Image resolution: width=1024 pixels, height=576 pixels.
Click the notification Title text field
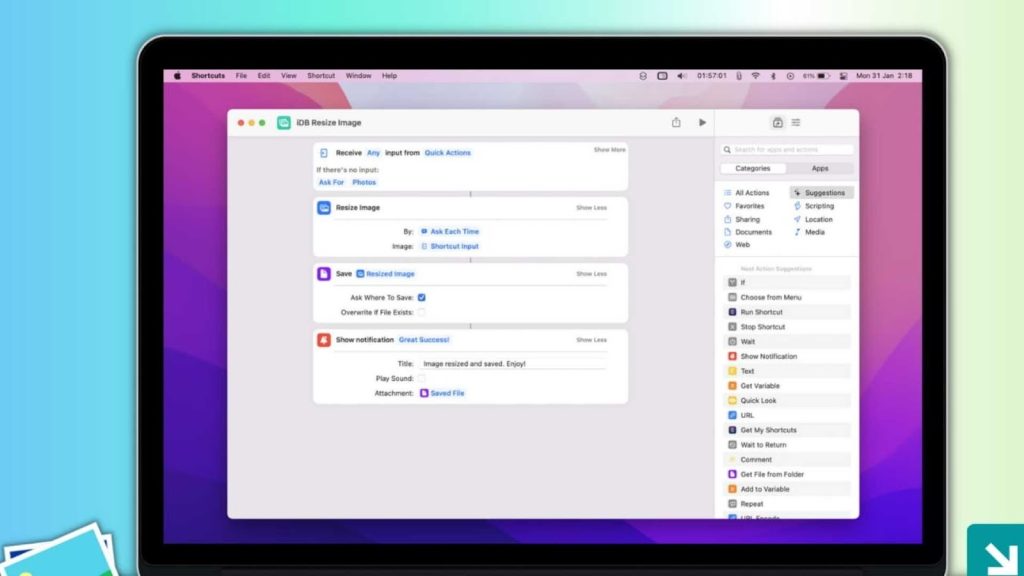[512, 364]
